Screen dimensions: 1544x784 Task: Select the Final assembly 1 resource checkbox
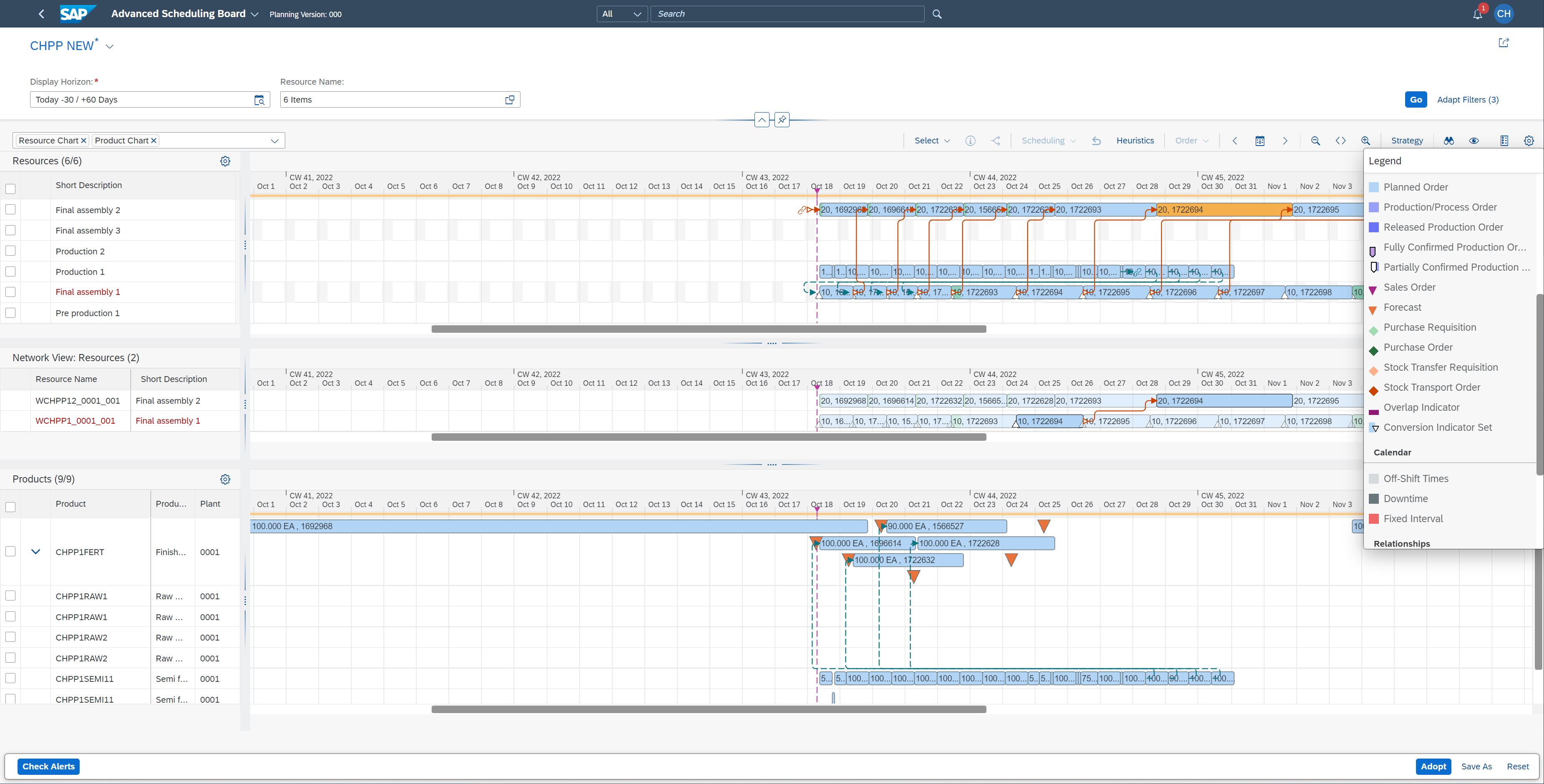click(x=10, y=292)
